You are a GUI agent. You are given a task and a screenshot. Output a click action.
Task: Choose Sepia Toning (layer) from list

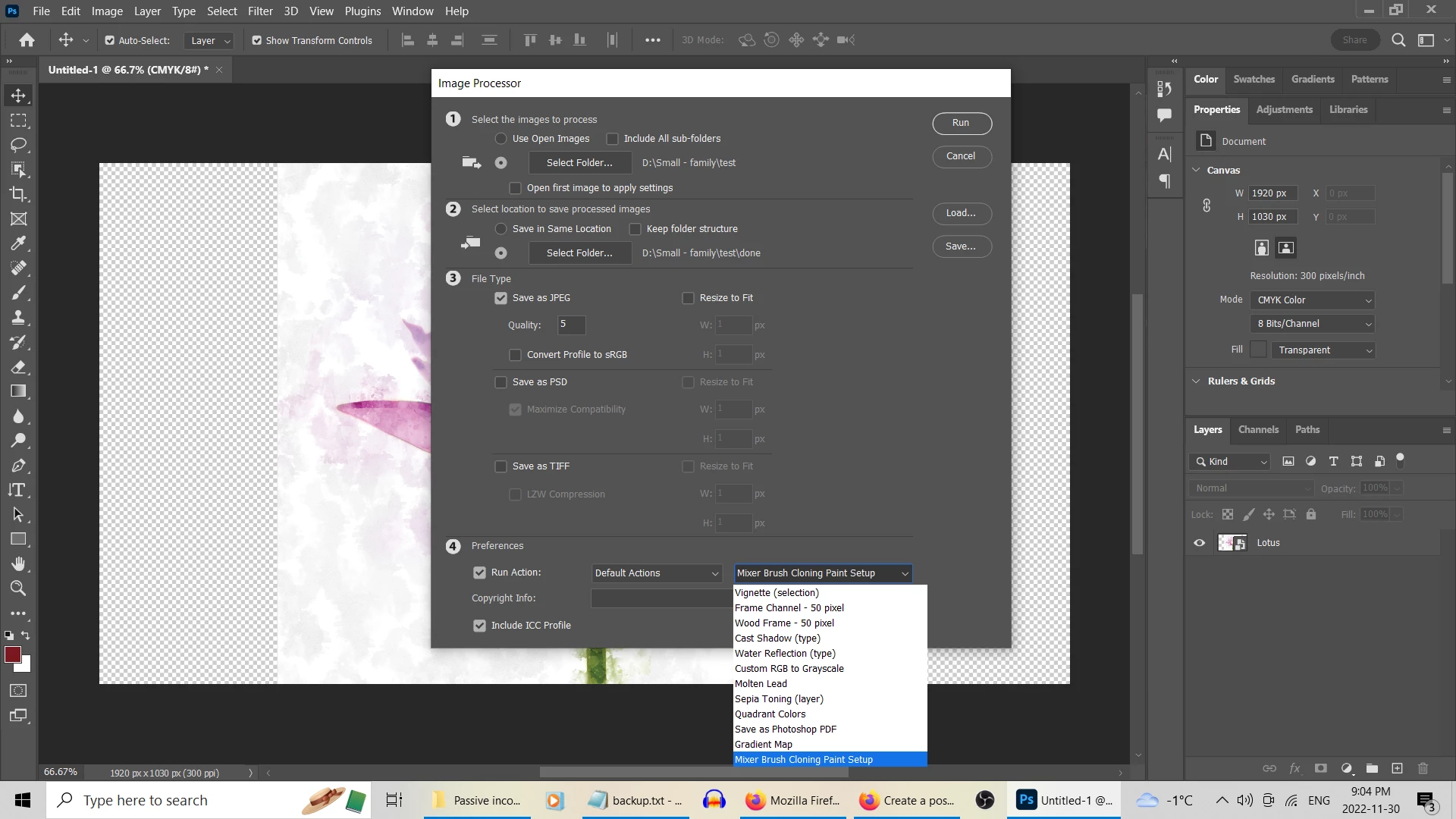(779, 699)
